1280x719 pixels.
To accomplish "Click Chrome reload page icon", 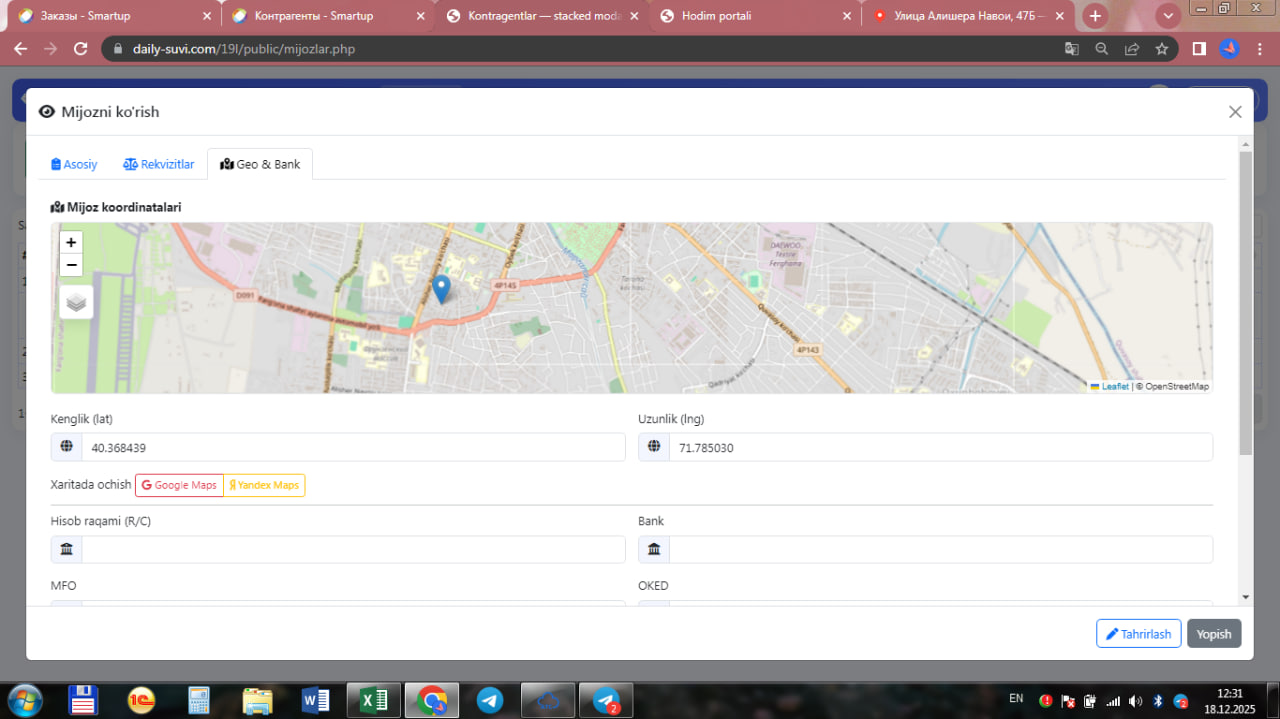I will pyautogui.click(x=81, y=48).
